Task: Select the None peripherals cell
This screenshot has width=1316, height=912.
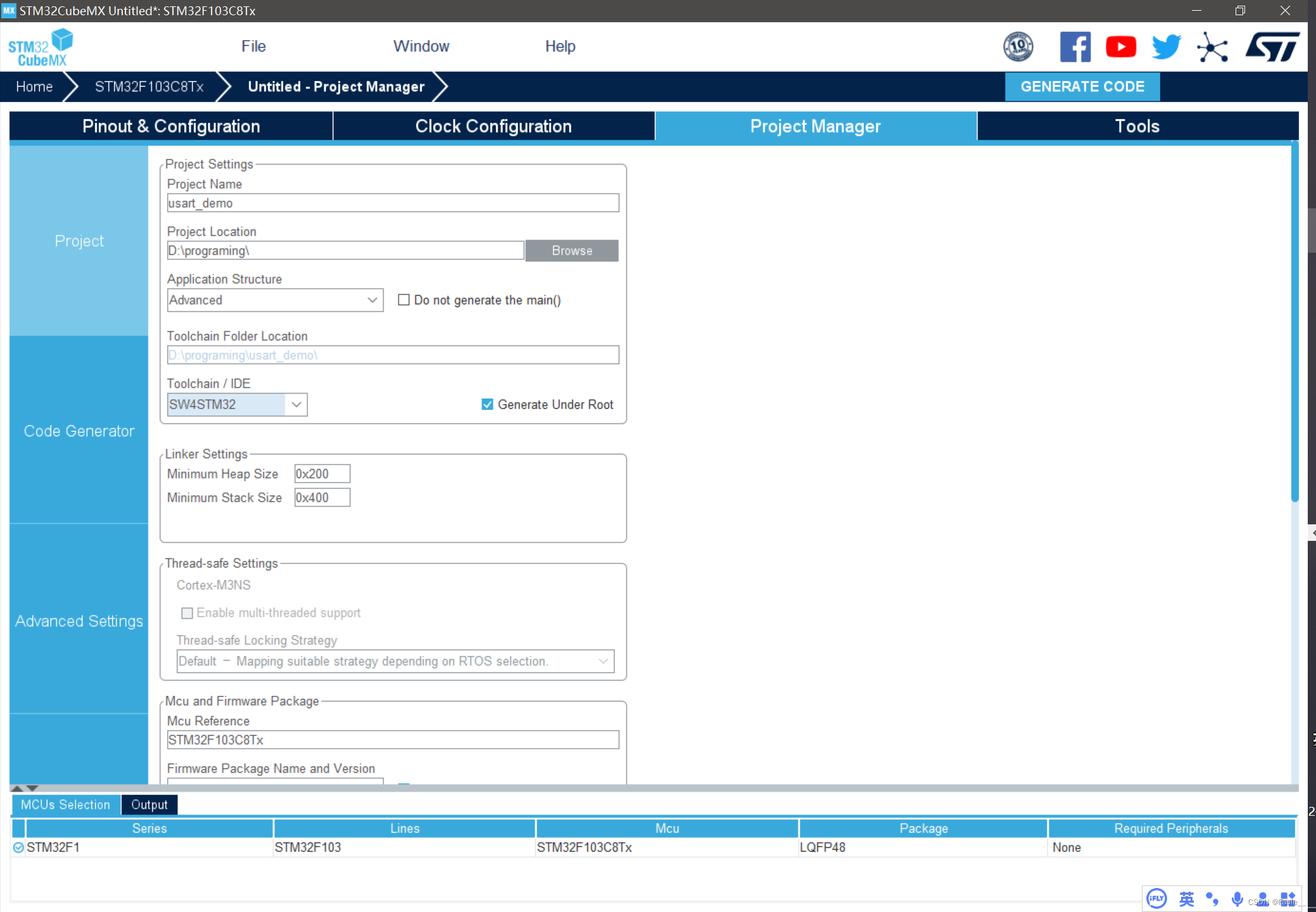Action: click(1171, 847)
